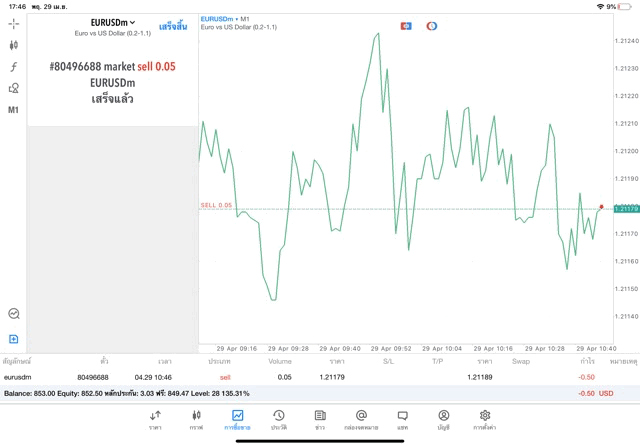Open the mailbox tab with @ icon

(x=361, y=420)
